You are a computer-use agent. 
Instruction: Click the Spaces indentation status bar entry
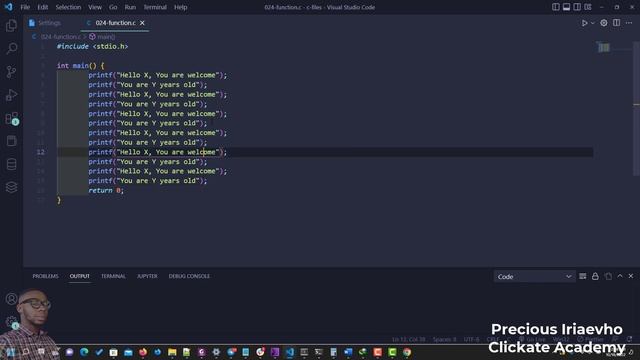444,339
